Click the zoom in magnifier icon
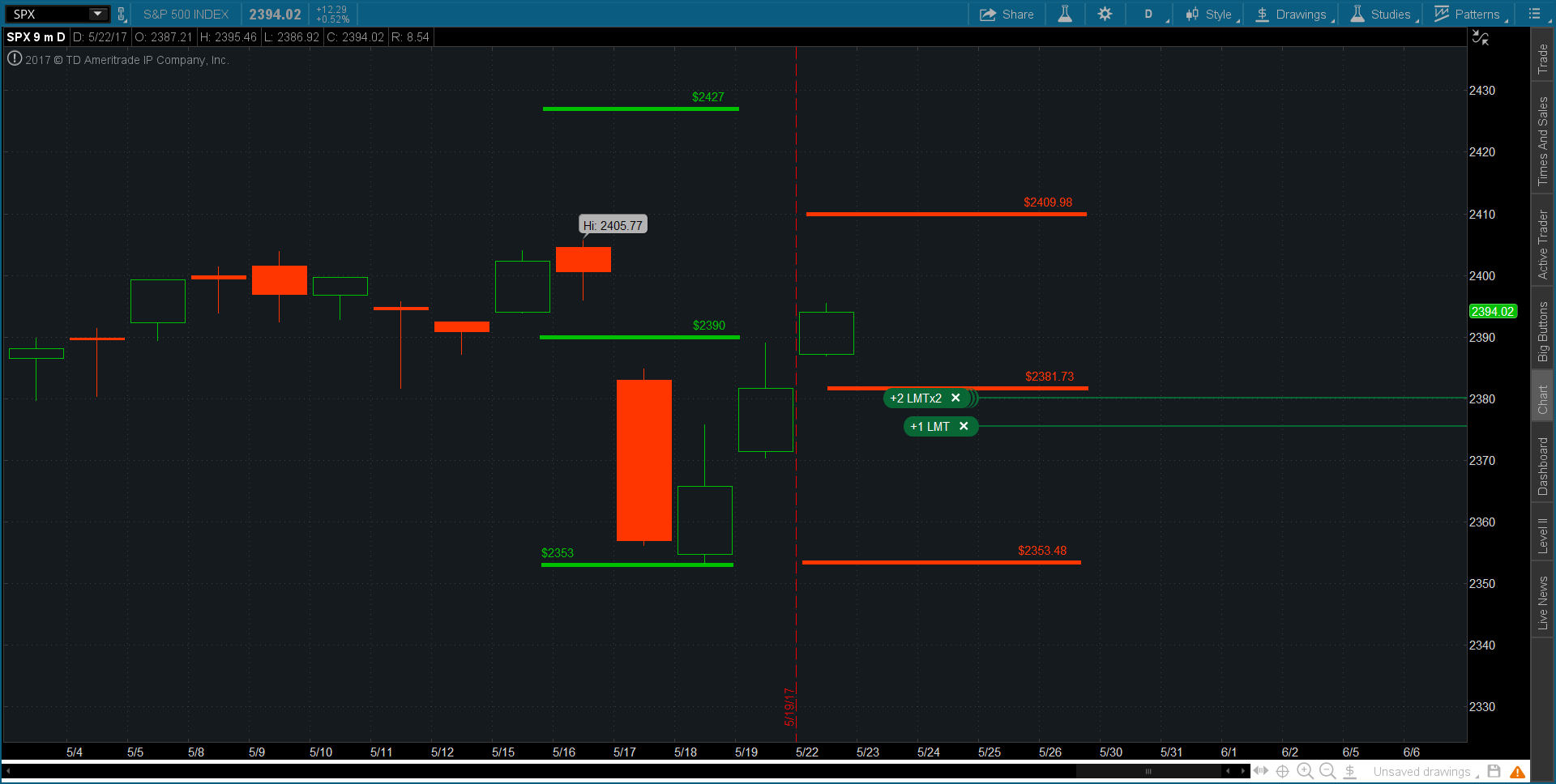The image size is (1556, 784). pyautogui.click(x=1305, y=771)
